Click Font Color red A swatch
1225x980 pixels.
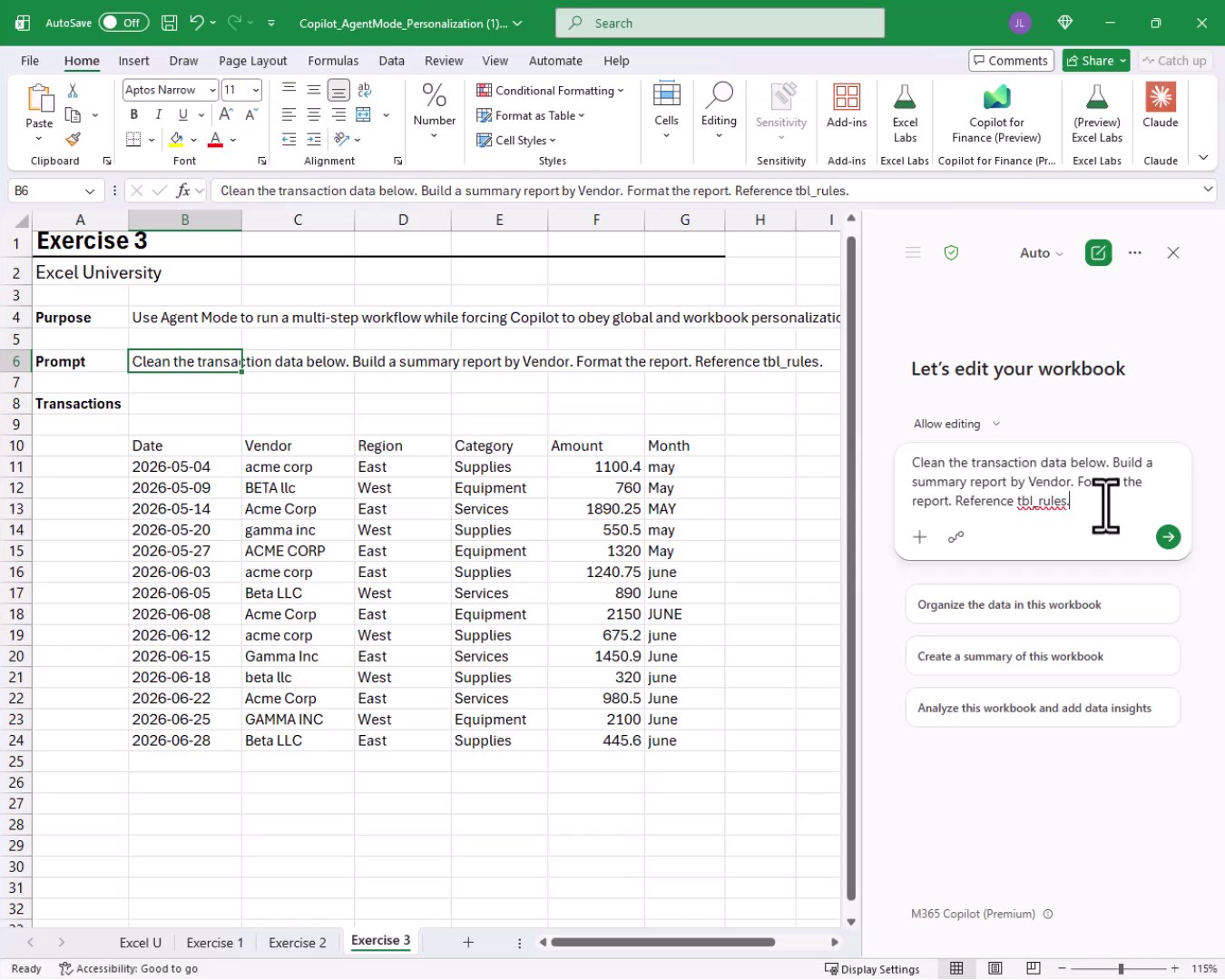coord(215,140)
